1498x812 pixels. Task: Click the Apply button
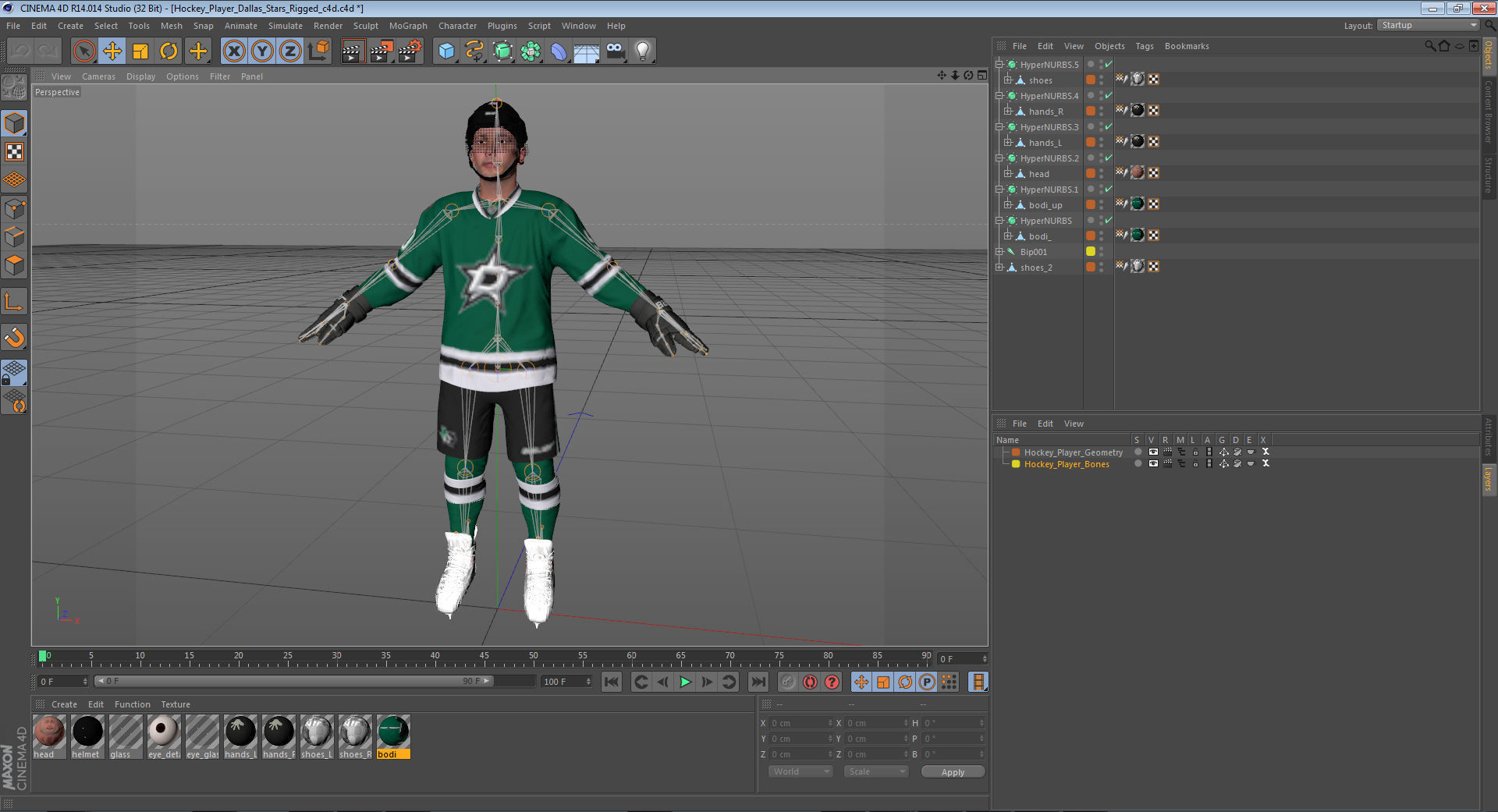tap(953, 771)
